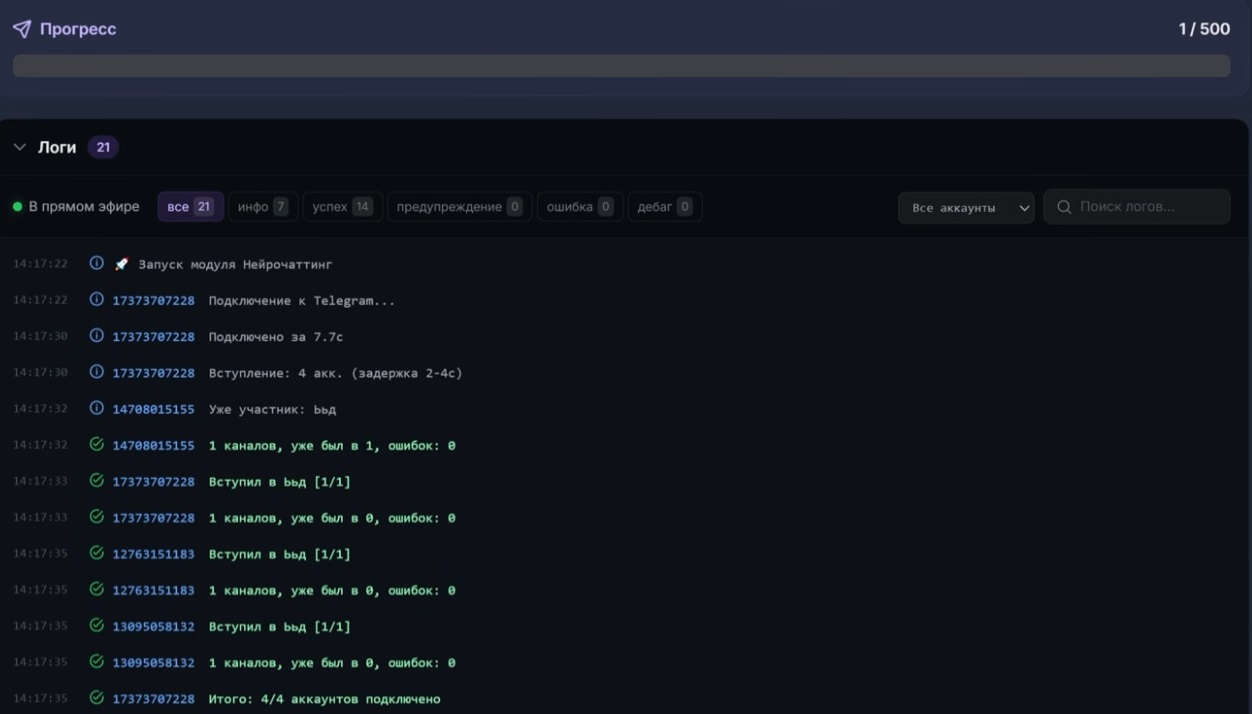Click info icon on Подключено за 7.7с row
The height and width of the screenshot is (714, 1252).
tap(97, 336)
